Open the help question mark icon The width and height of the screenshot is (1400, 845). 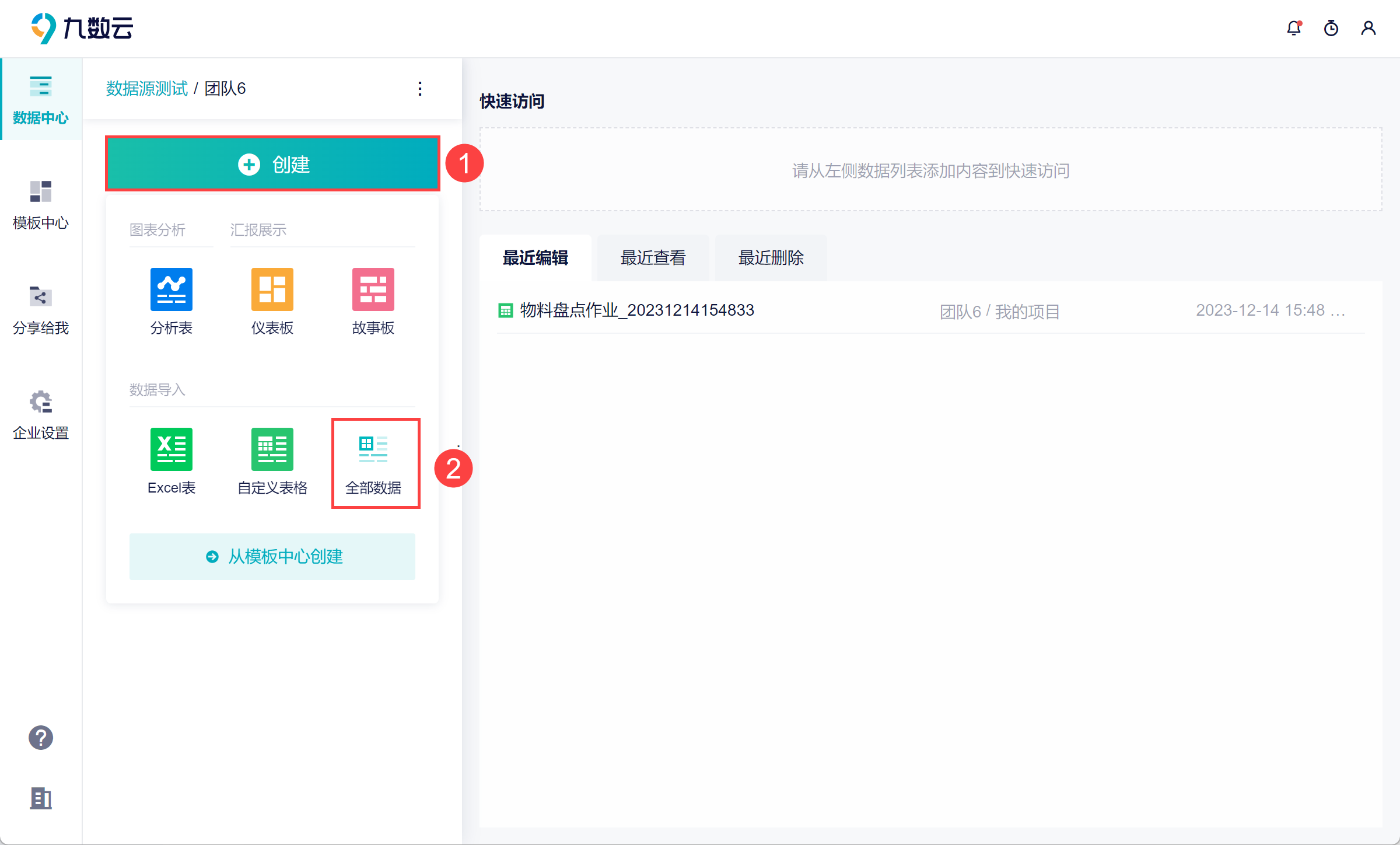[41, 738]
